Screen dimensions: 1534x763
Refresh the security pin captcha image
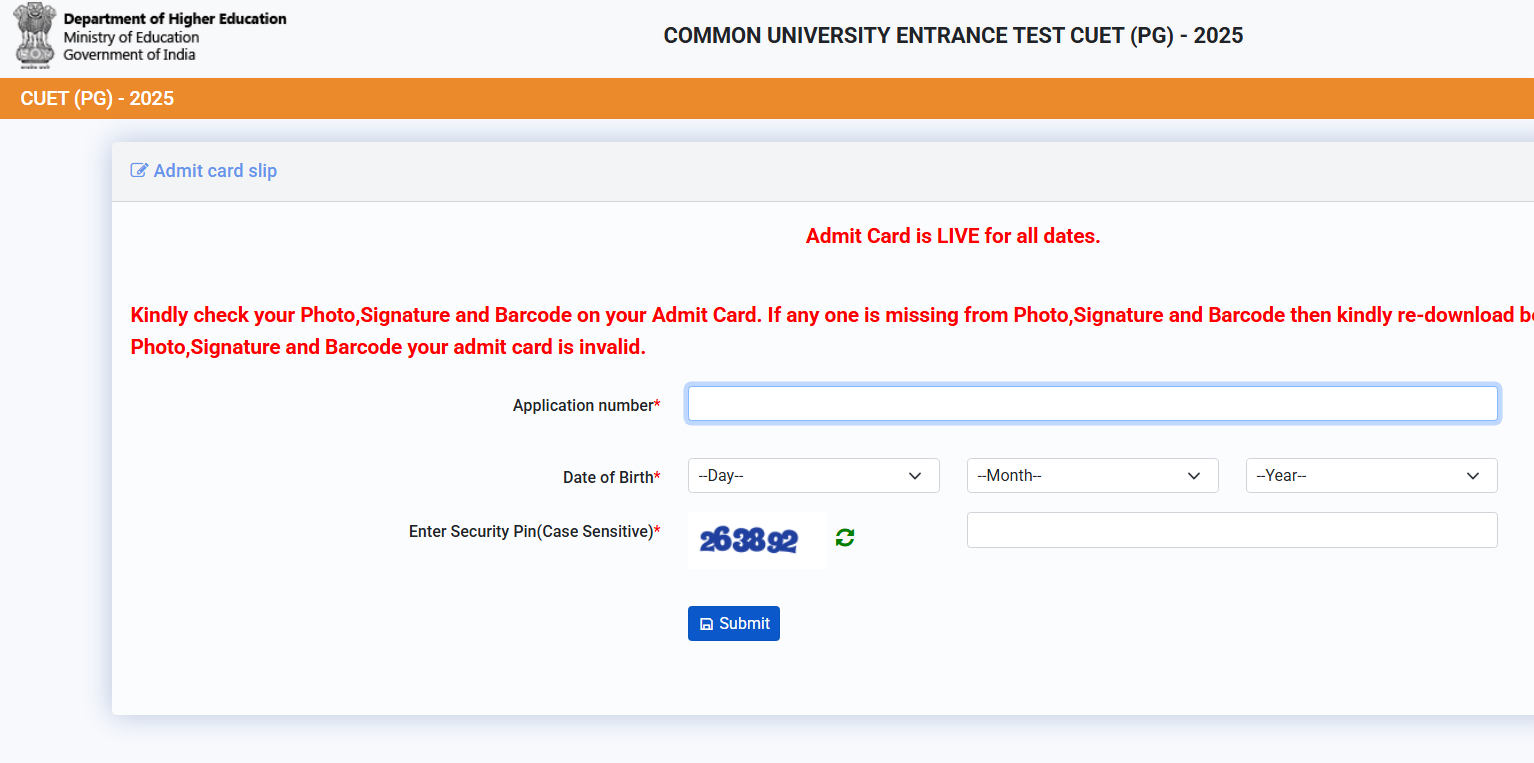pos(844,538)
